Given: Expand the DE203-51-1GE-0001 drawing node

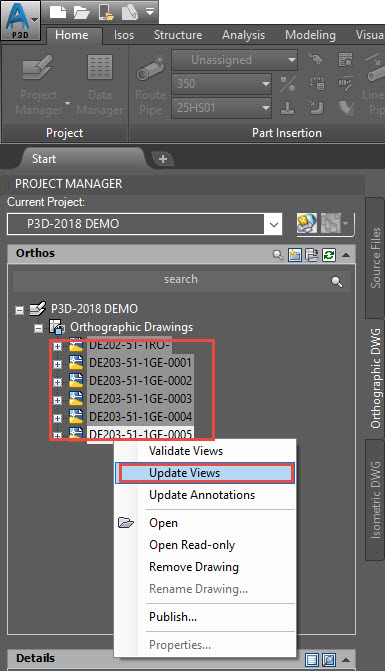Looking at the screenshot, I should 57,364.
